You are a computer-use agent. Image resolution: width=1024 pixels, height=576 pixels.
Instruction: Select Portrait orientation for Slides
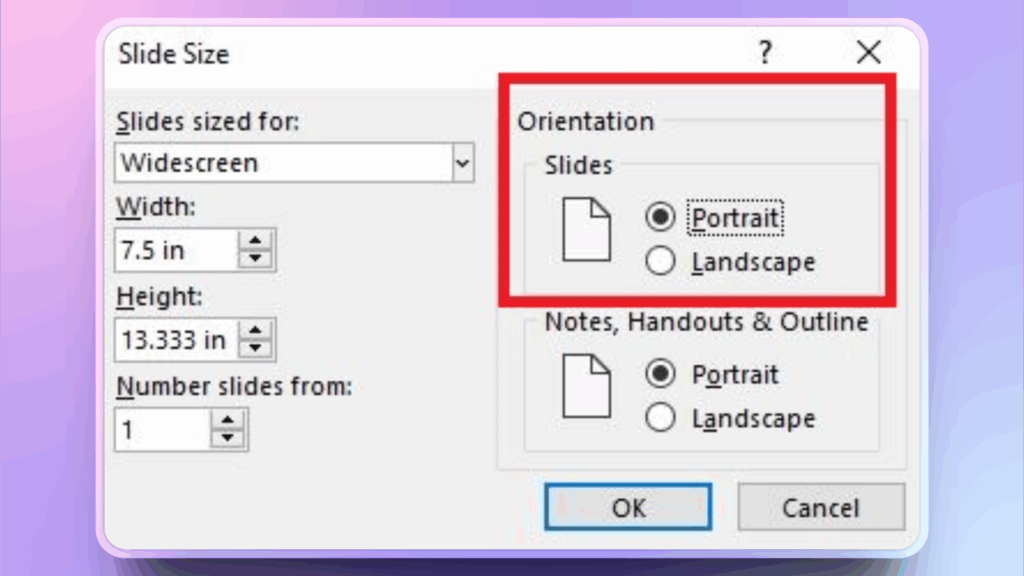[661, 218]
